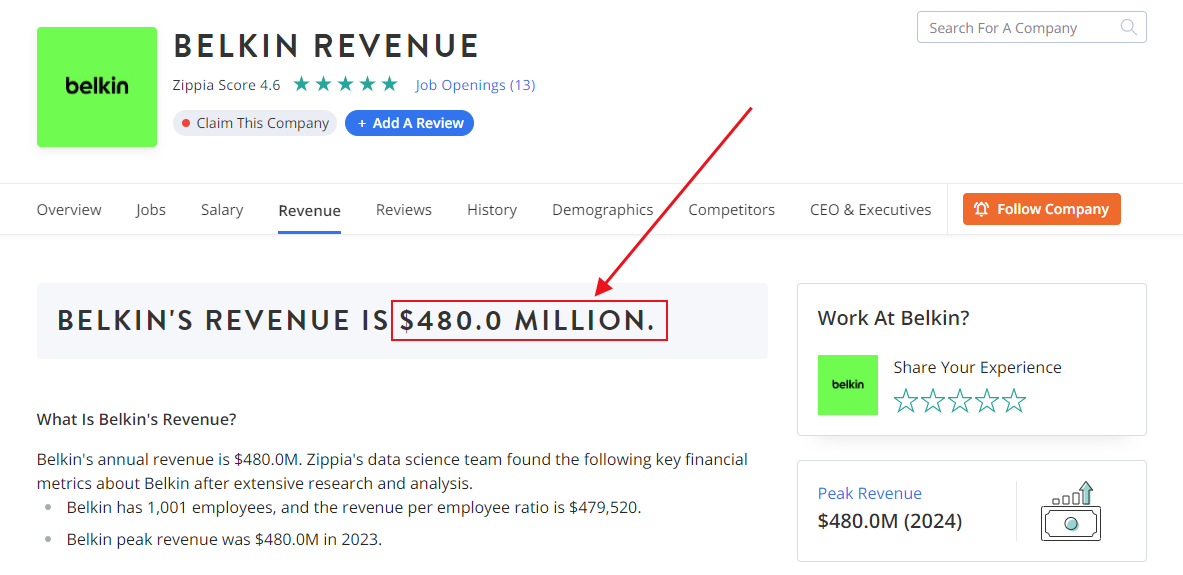Click the Claim This Company button
The image size is (1183, 575).
coord(254,123)
